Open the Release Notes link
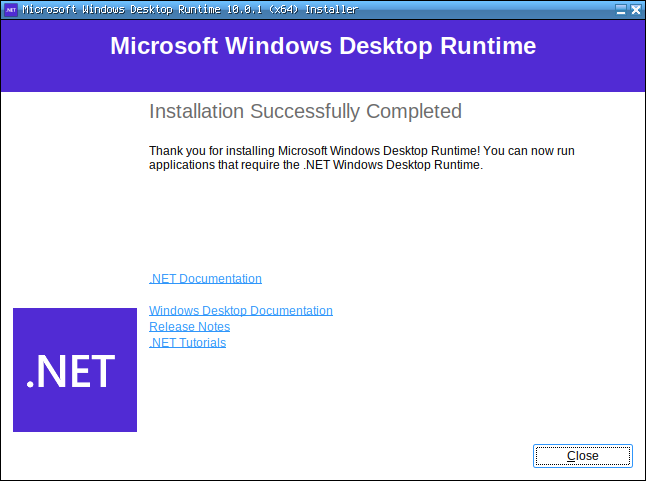Screen dimensions: 646x481 point(189,327)
